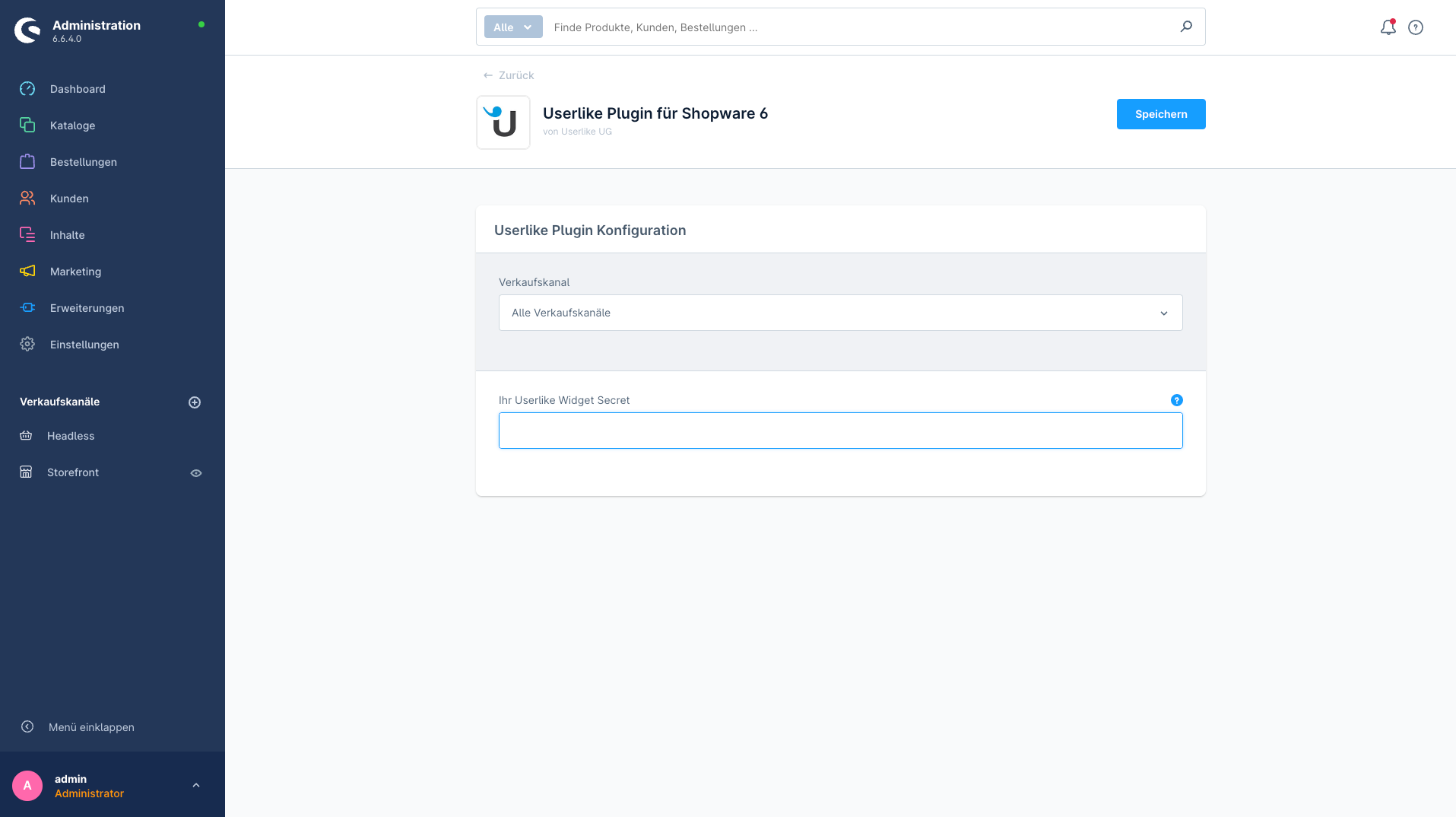Open the Marketing megaphone icon
This screenshot has width=1456, height=817.
27,272
